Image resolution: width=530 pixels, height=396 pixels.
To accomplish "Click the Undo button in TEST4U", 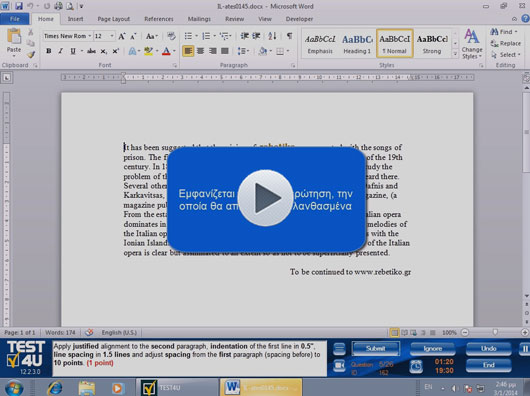I will click(488, 348).
